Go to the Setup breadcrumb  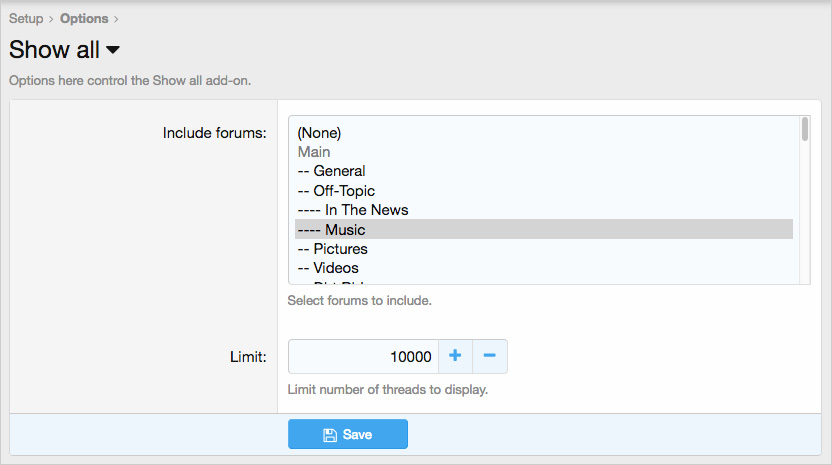[26, 18]
